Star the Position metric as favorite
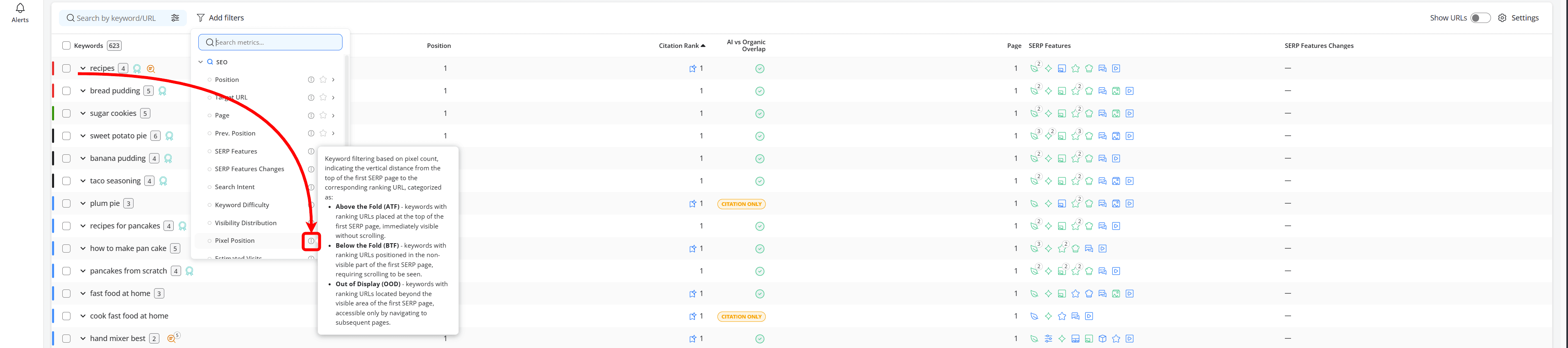Viewport: 1568px width, 348px height. click(x=323, y=80)
